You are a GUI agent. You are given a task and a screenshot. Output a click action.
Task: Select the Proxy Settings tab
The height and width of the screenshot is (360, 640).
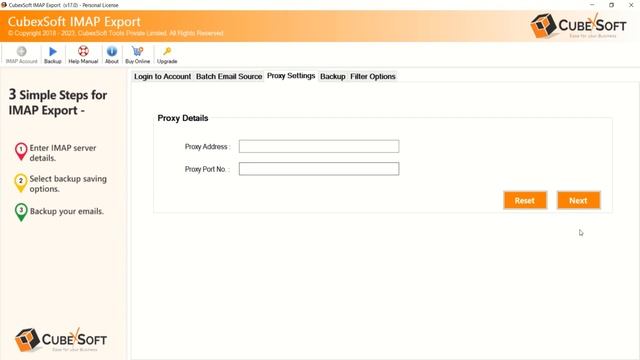(x=291, y=76)
